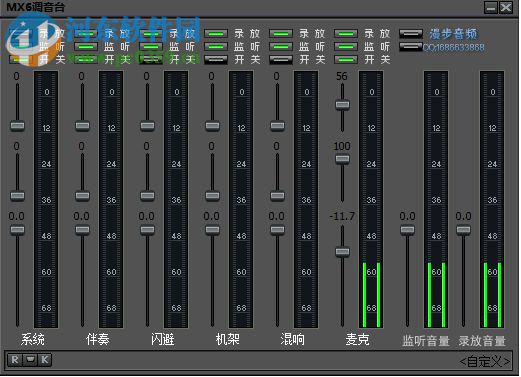Toggle the switch beside the QQ number
Image resolution: width=521 pixels, height=377 pixels.
coord(411,47)
